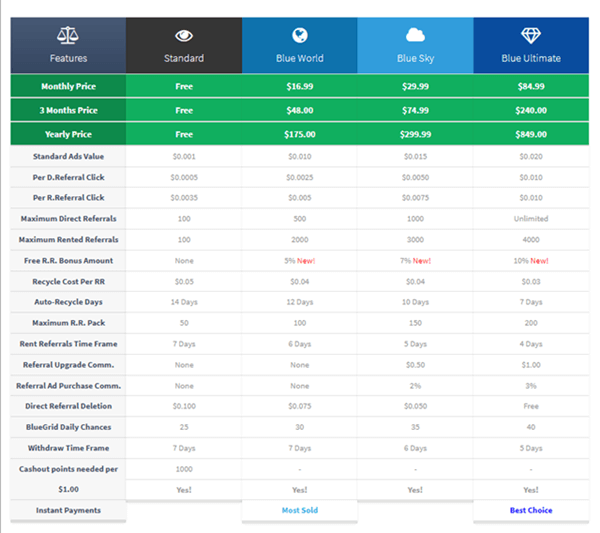Click the 4000 rented referrals value
Screen dimensions: 600x533
pyautogui.click(x=531, y=240)
